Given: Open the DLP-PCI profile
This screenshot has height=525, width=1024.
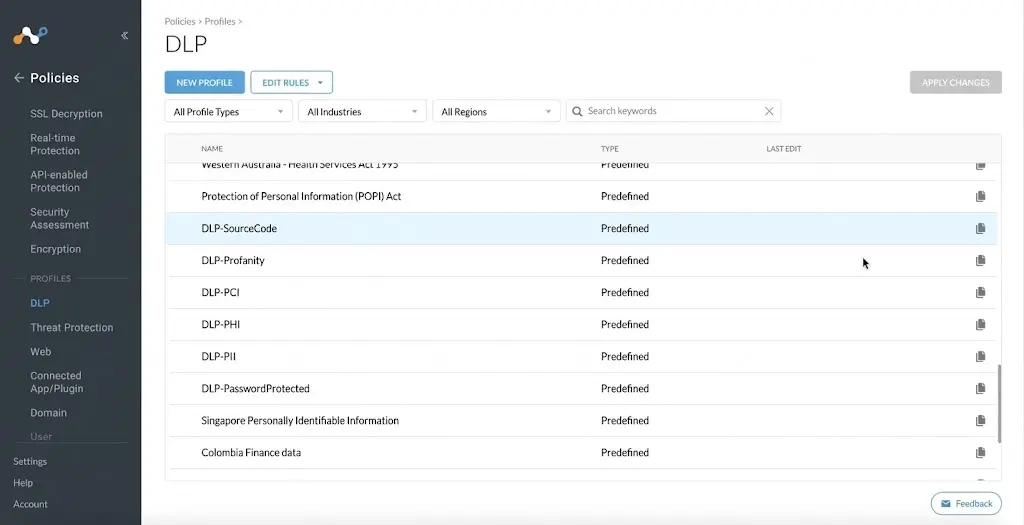Looking at the screenshot, I should tap(220, 293).
